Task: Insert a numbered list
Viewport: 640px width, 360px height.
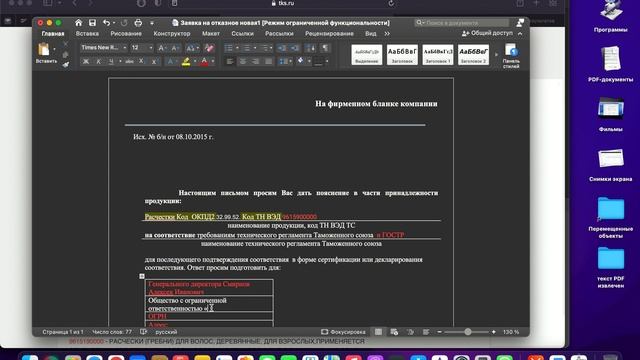Action: 247,48
